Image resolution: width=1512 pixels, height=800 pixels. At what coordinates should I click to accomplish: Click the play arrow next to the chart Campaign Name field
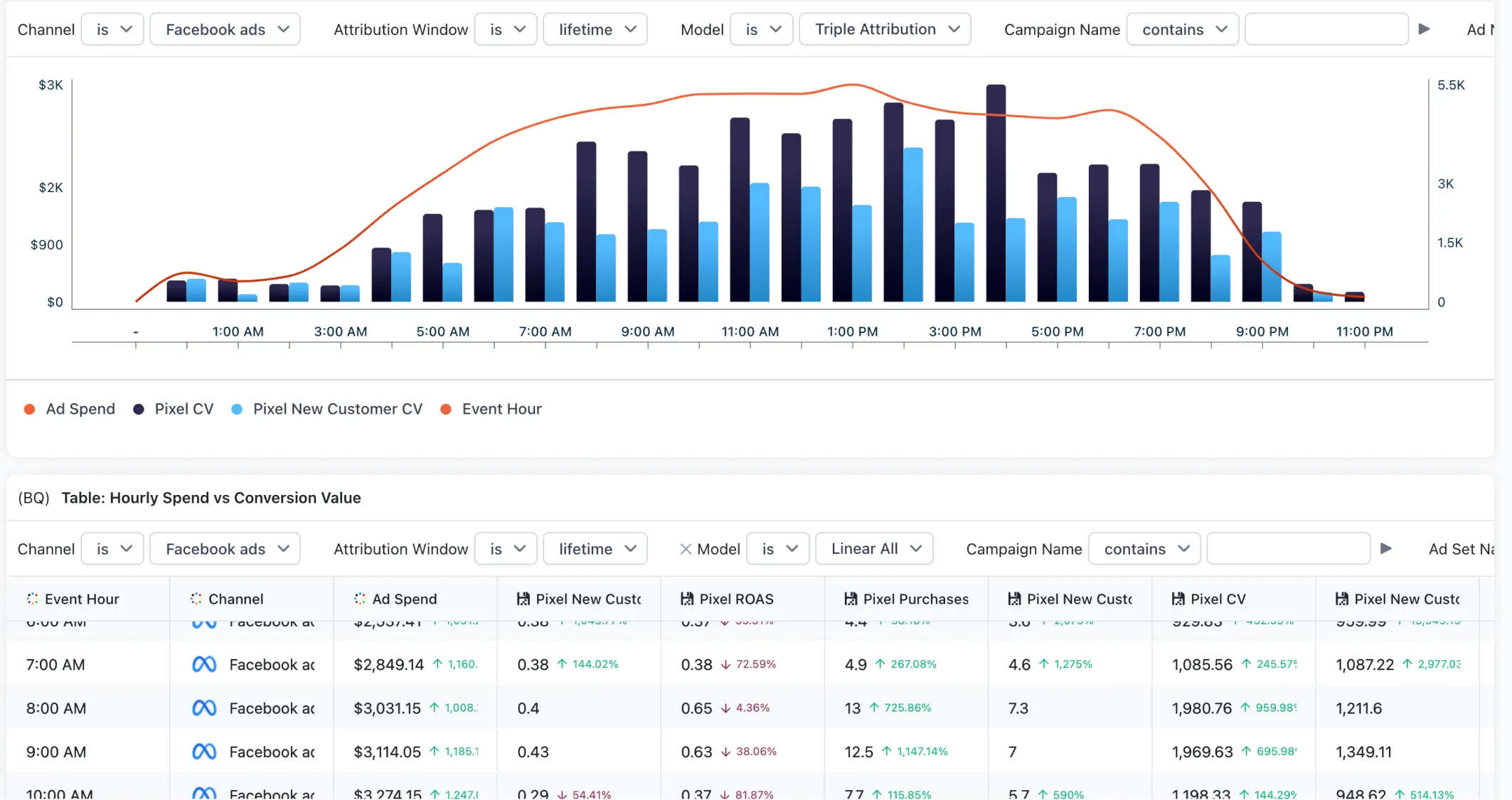click(x=1424, y=29)
